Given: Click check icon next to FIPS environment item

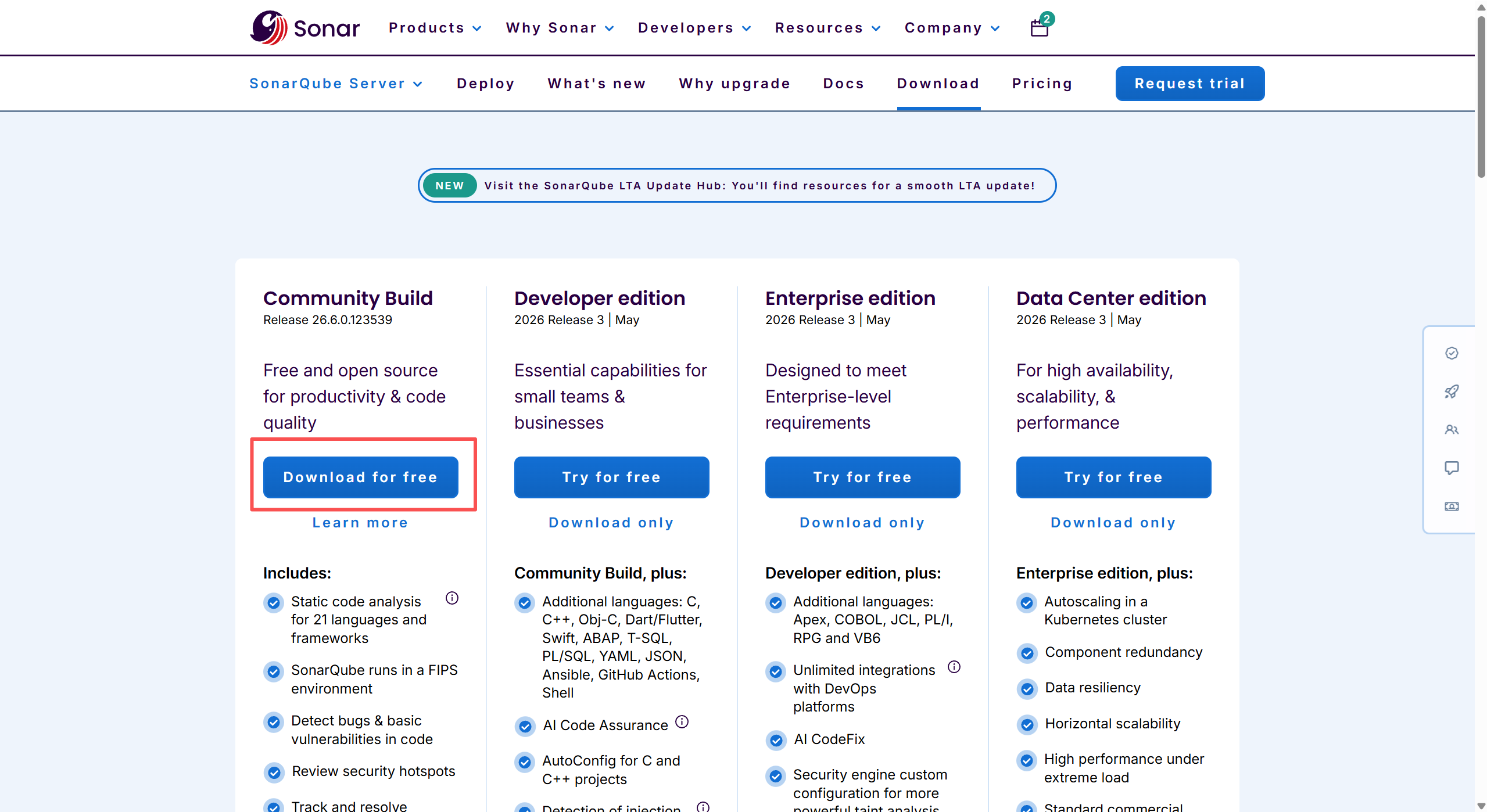Looking at the screenshot, I should (274, 671).
